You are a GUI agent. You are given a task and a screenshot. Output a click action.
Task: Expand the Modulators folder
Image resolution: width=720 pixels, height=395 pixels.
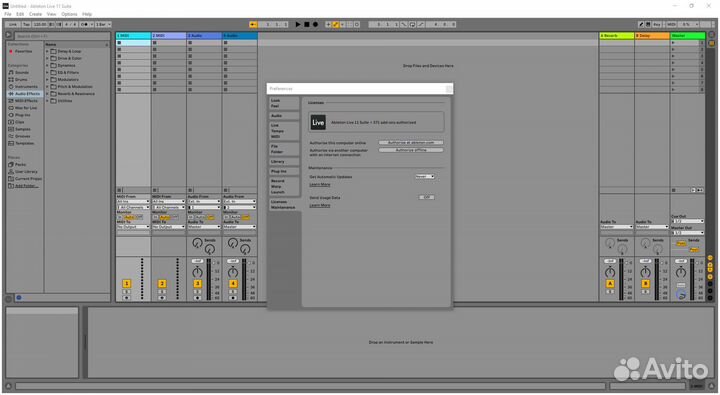[x=47, y=79]
